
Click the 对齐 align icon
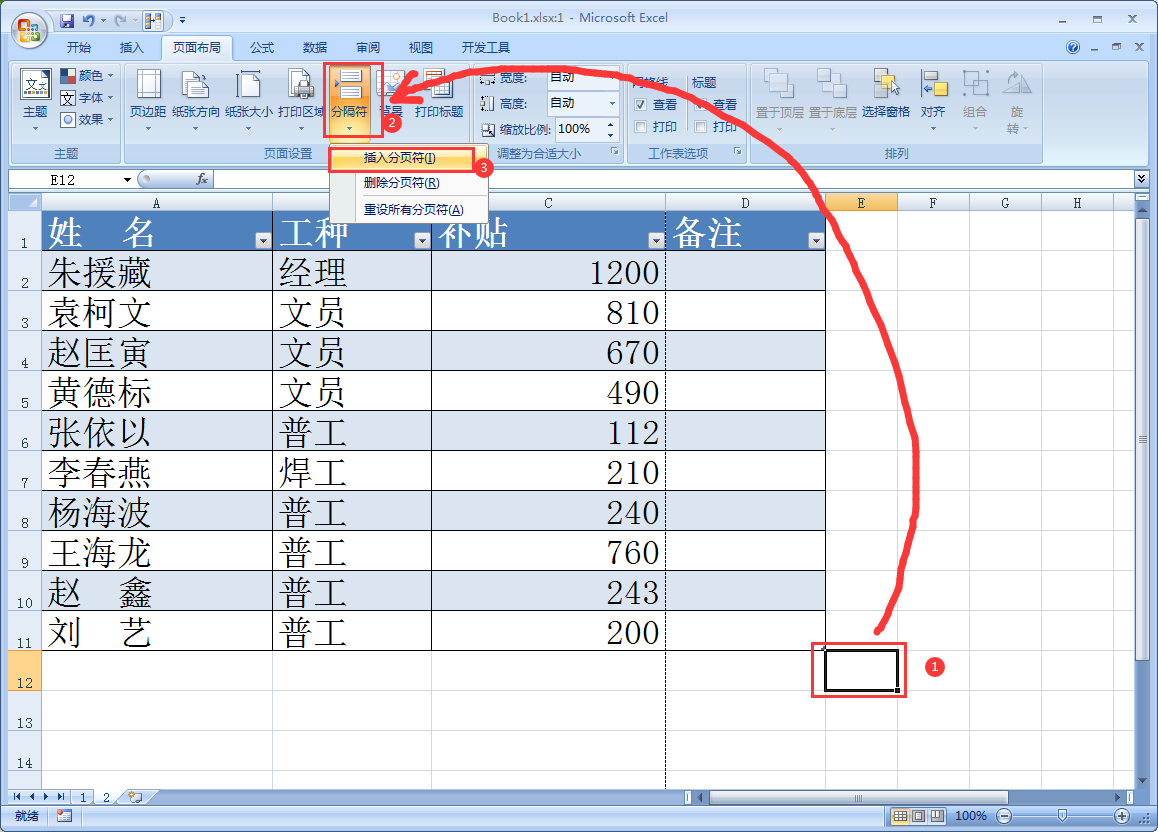click(x=933, y=97)
